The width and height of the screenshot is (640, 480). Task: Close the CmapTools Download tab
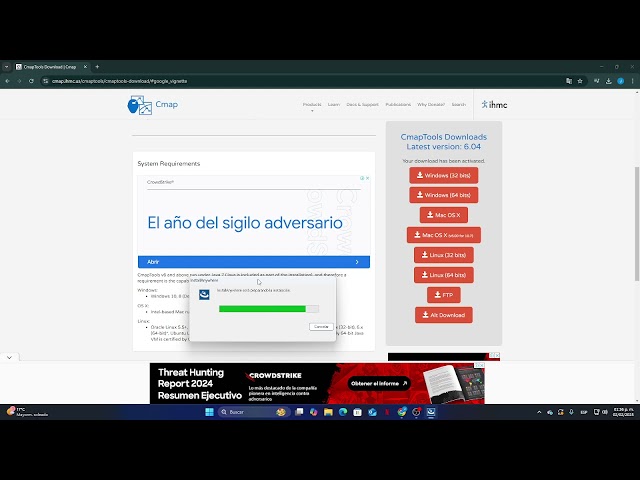(x=85, y=67)
